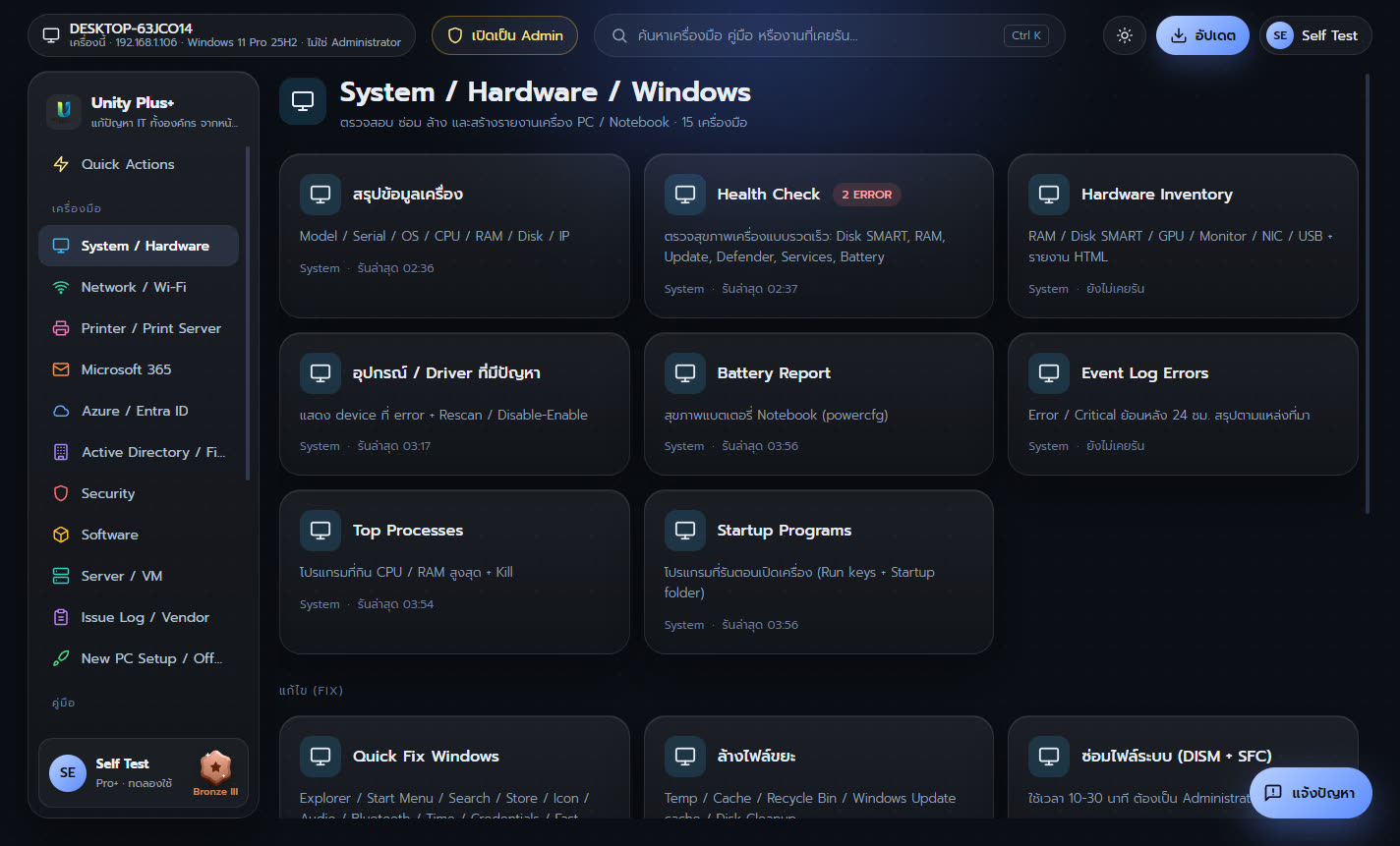1400x846 pixels.
Task: Click the tool search input field
Action: click(829, 35)
